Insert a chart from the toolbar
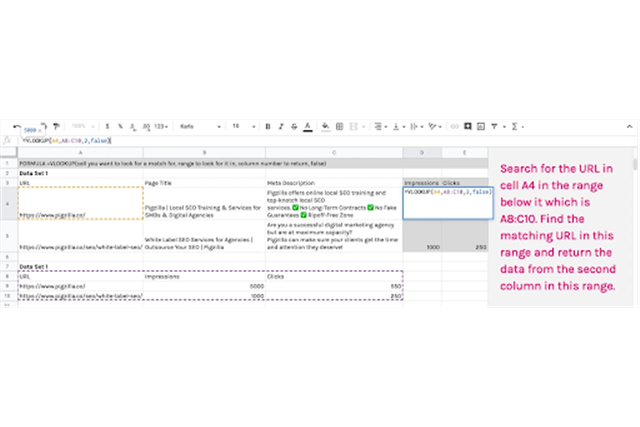The image size is (640, 427). point(482,127)
